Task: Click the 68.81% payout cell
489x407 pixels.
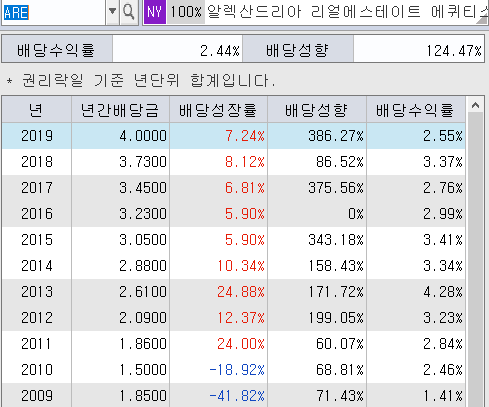Action: pos(317,370)
